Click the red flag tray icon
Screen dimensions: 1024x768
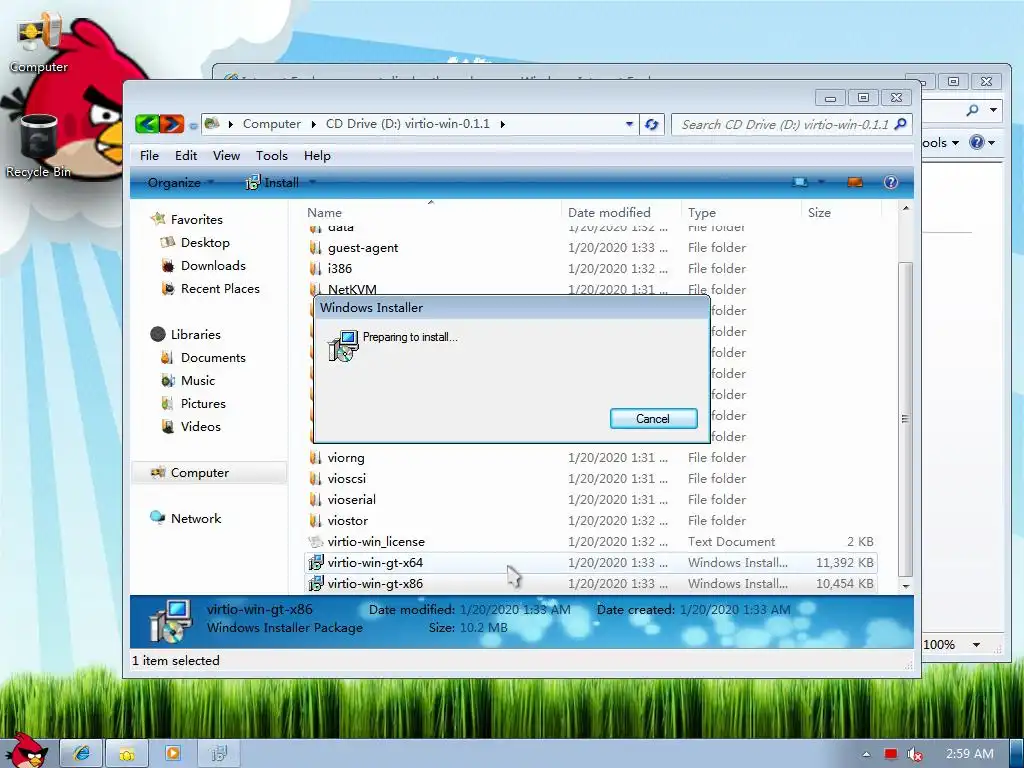pyautogui.click(x=891, y=754)
